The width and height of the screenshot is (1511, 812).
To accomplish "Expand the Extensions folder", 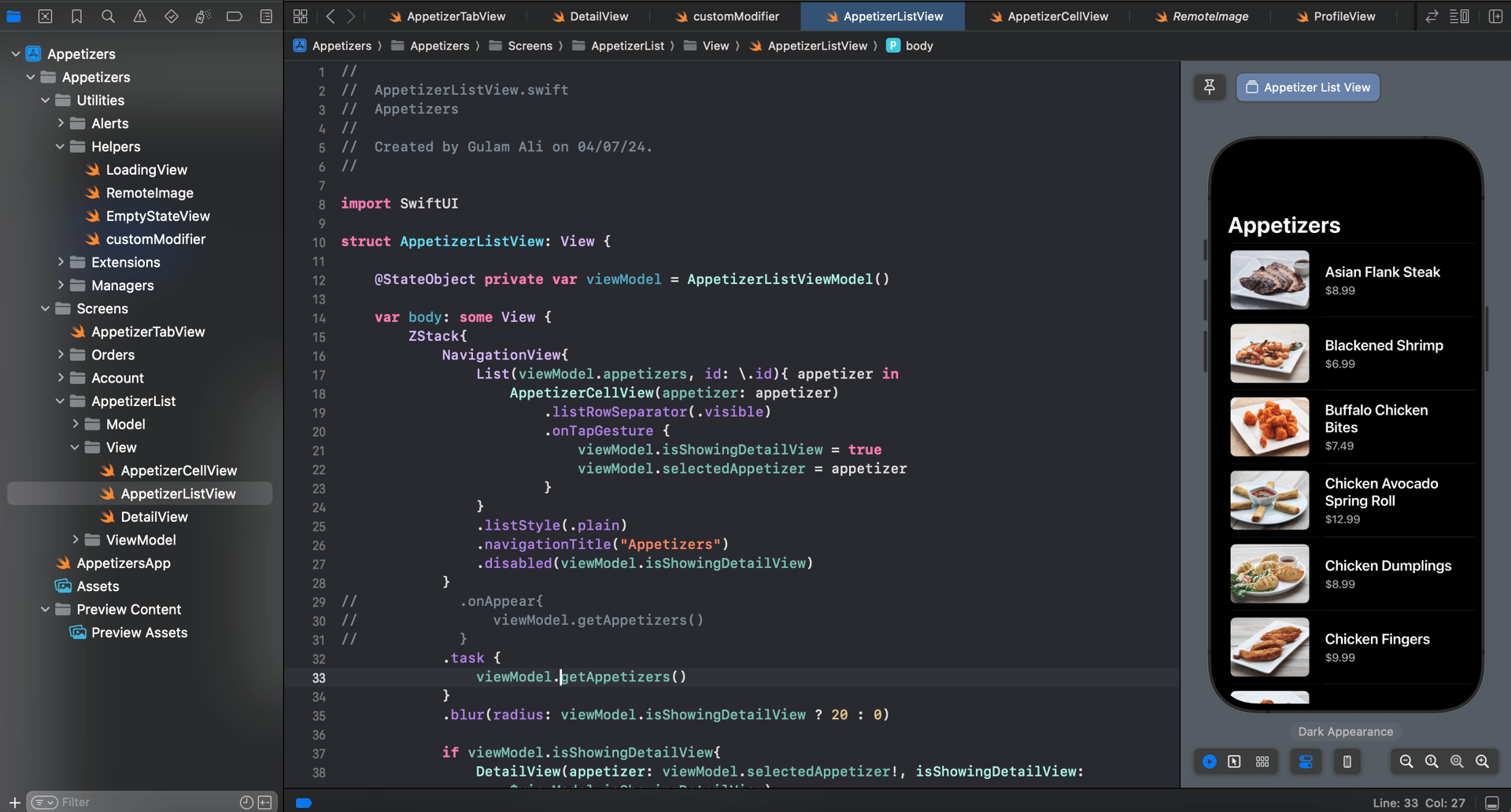I will [x=61, y=262].
